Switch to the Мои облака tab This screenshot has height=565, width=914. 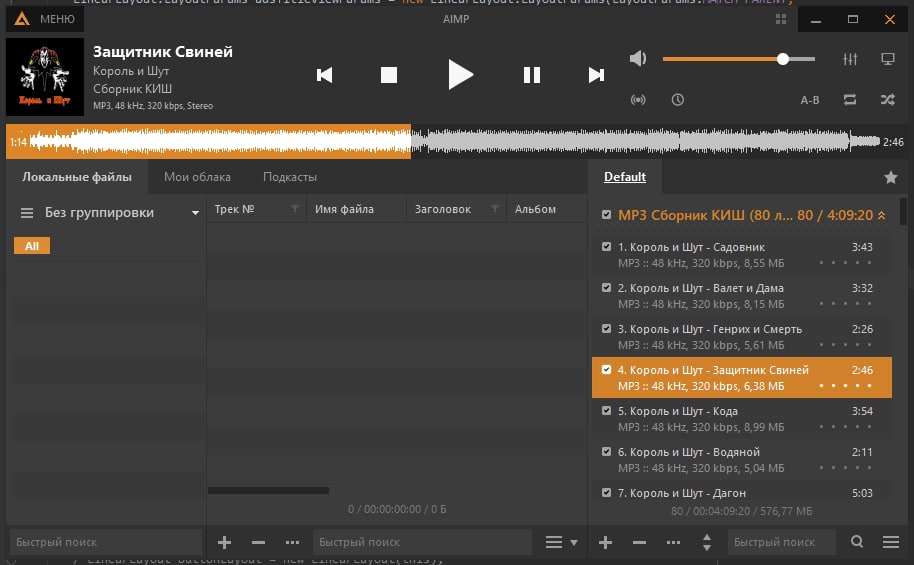click(197, 177)
